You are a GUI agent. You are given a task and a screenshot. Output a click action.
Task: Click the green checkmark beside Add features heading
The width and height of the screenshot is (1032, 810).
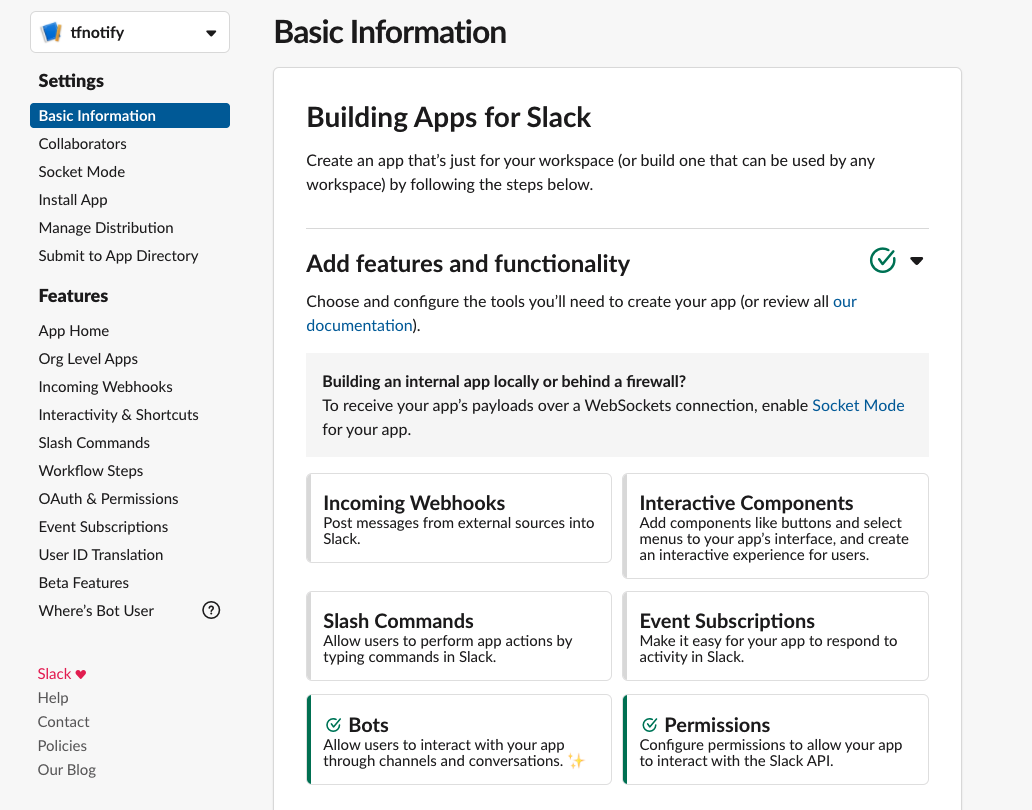(x=883, y=261)
